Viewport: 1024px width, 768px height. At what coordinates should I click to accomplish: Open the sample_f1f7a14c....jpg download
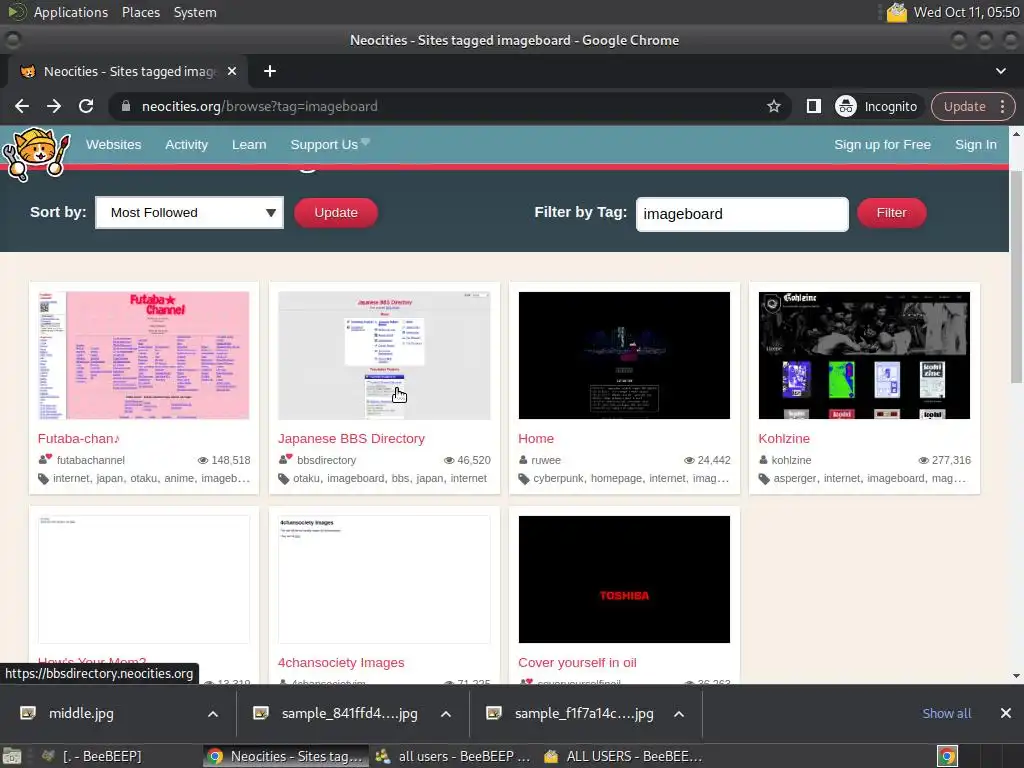[584, 713]
